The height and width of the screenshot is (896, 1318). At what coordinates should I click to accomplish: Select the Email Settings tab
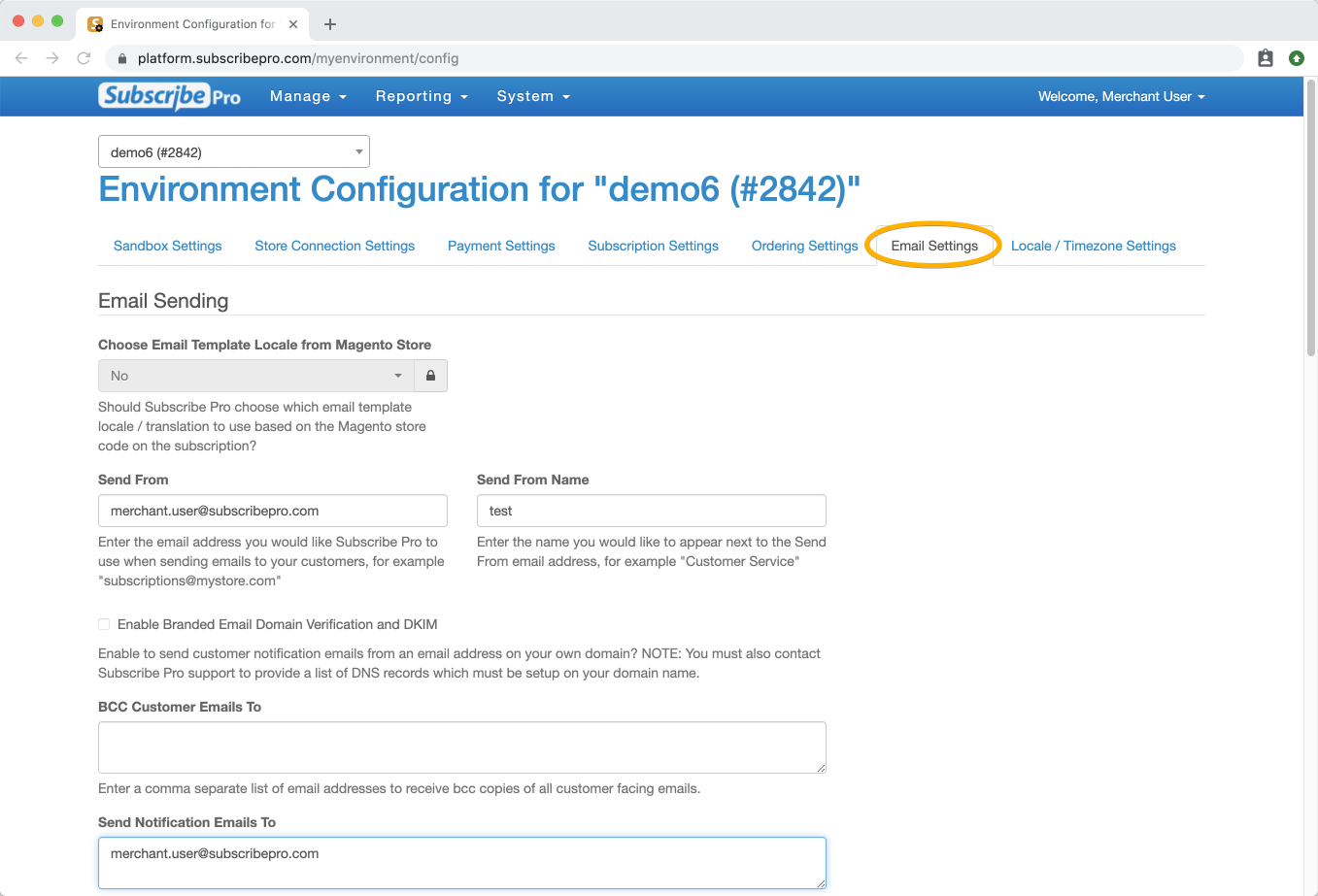coord(934,246)
